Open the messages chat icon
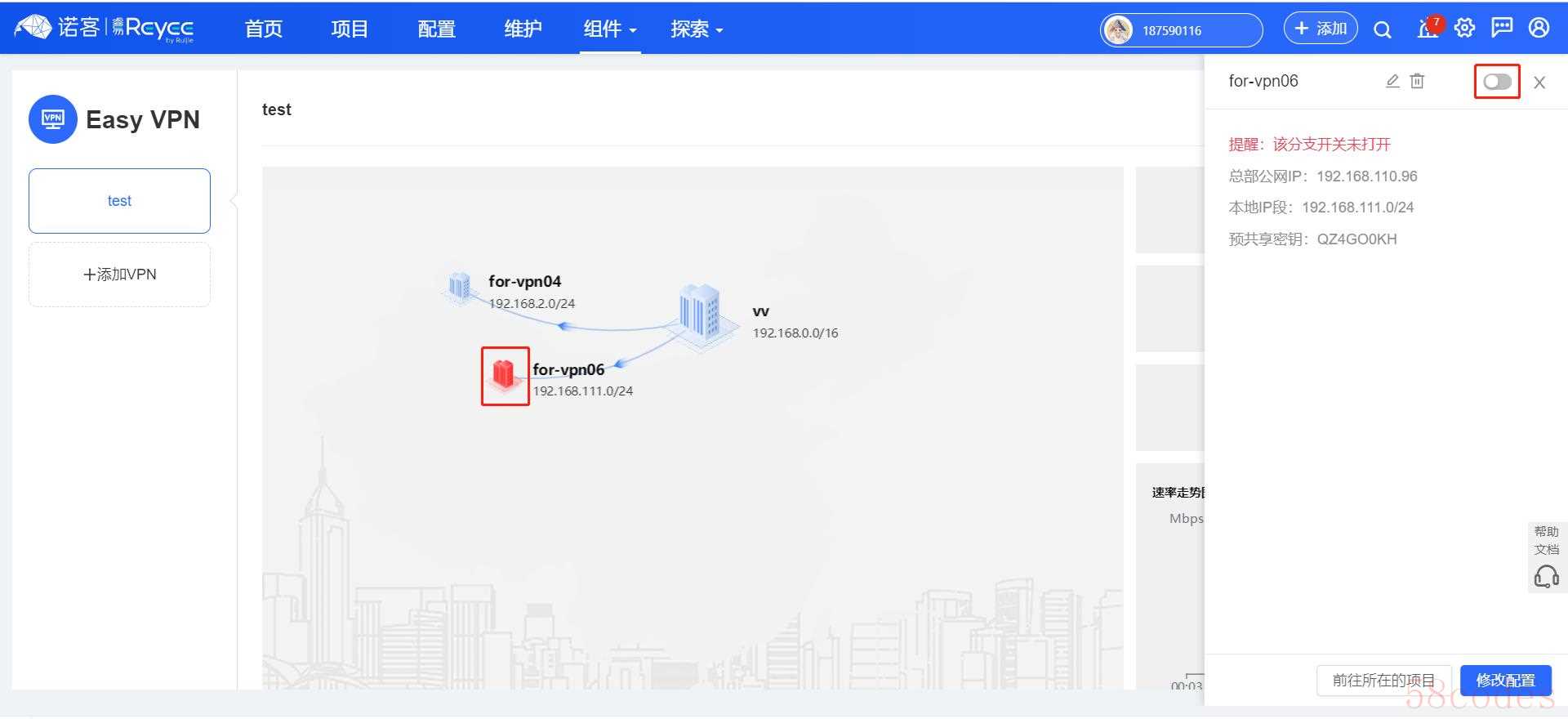Viewport: 1568px width, 719px height. [1501, 29]
